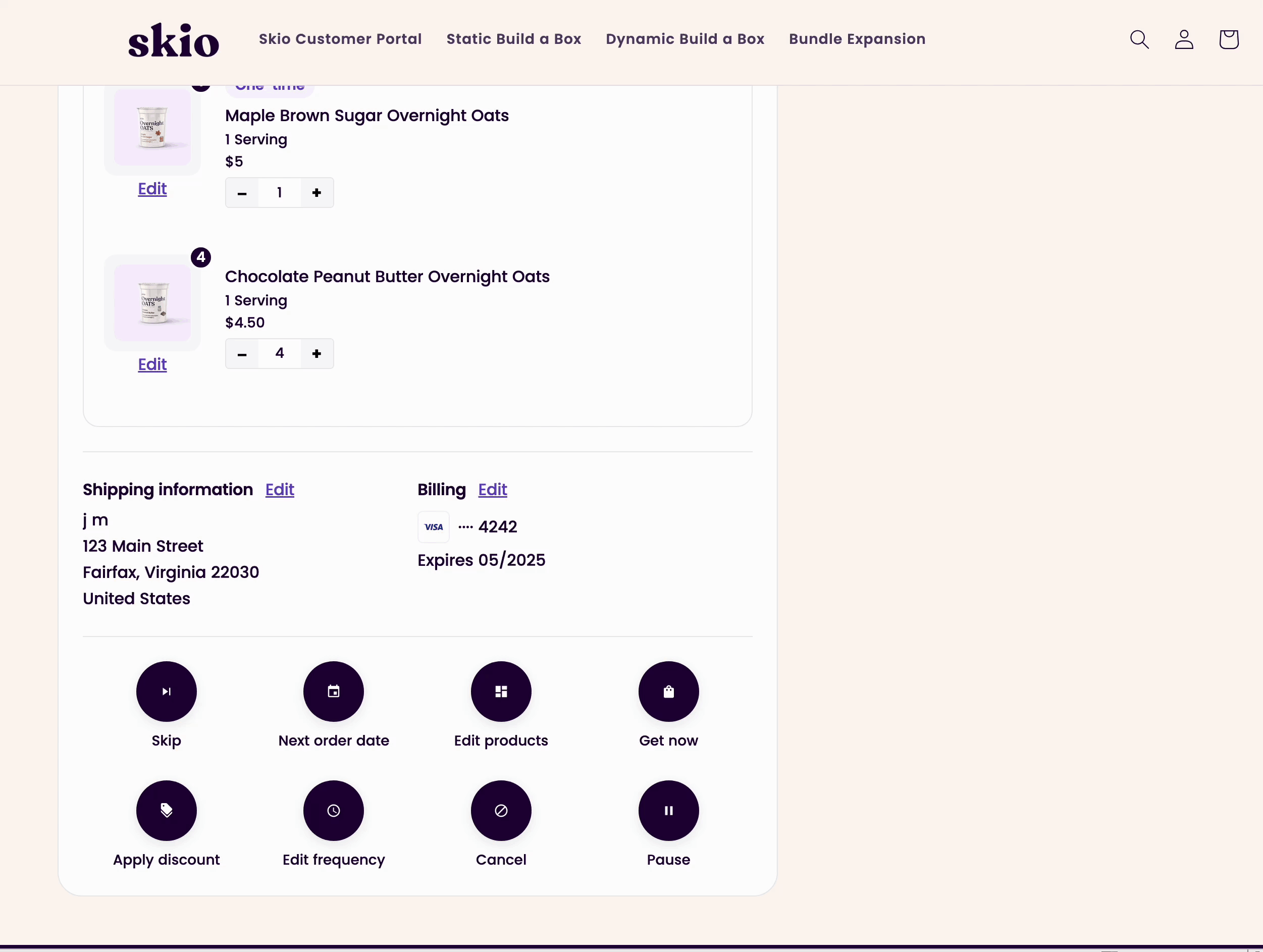Increase Maple Brown Sugar Oats quantity
The height and width of the screenshot is (952, 1263).
[317, 193]
